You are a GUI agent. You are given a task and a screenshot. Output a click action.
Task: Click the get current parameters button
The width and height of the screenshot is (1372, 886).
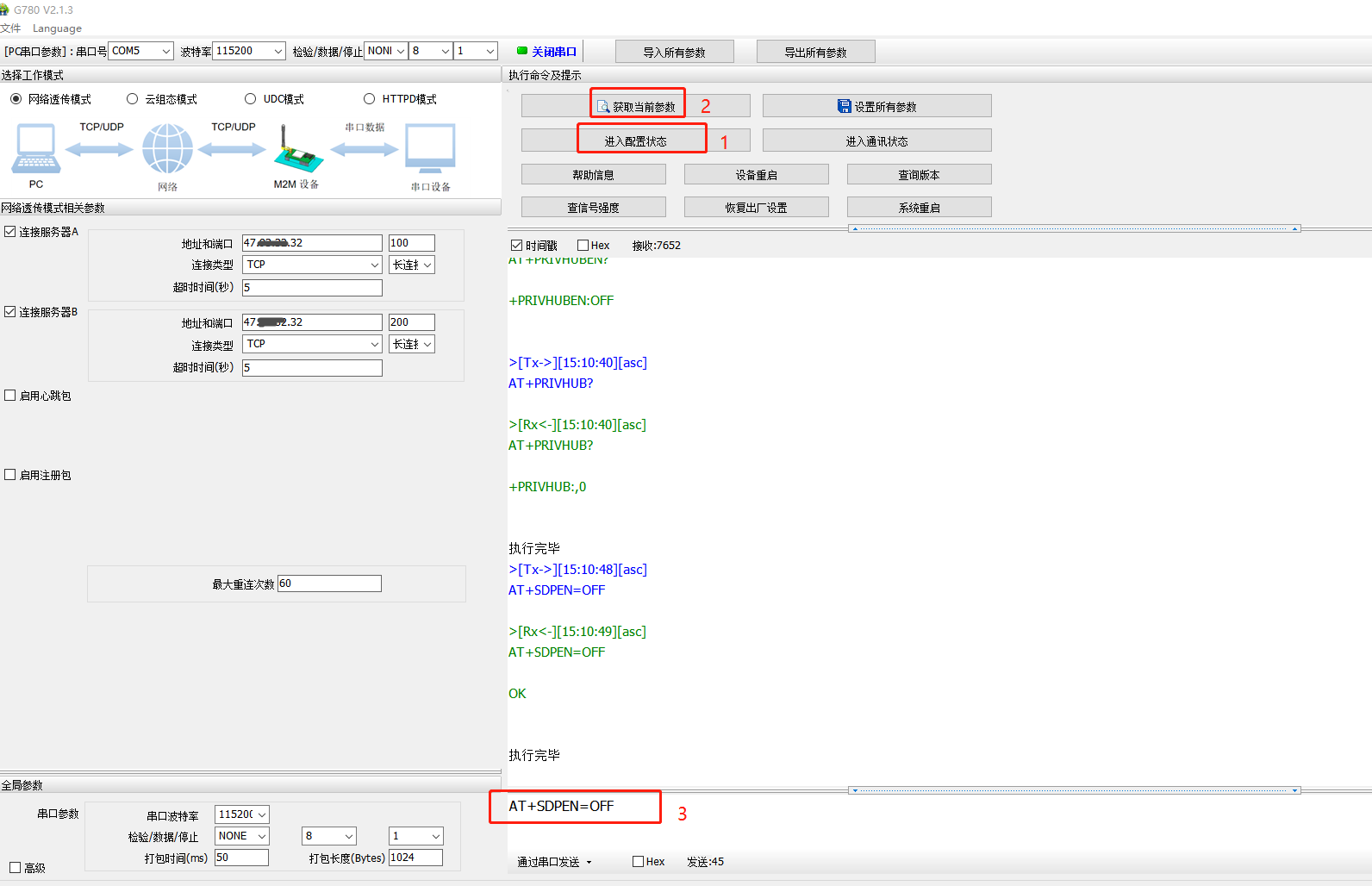point(636,106)
